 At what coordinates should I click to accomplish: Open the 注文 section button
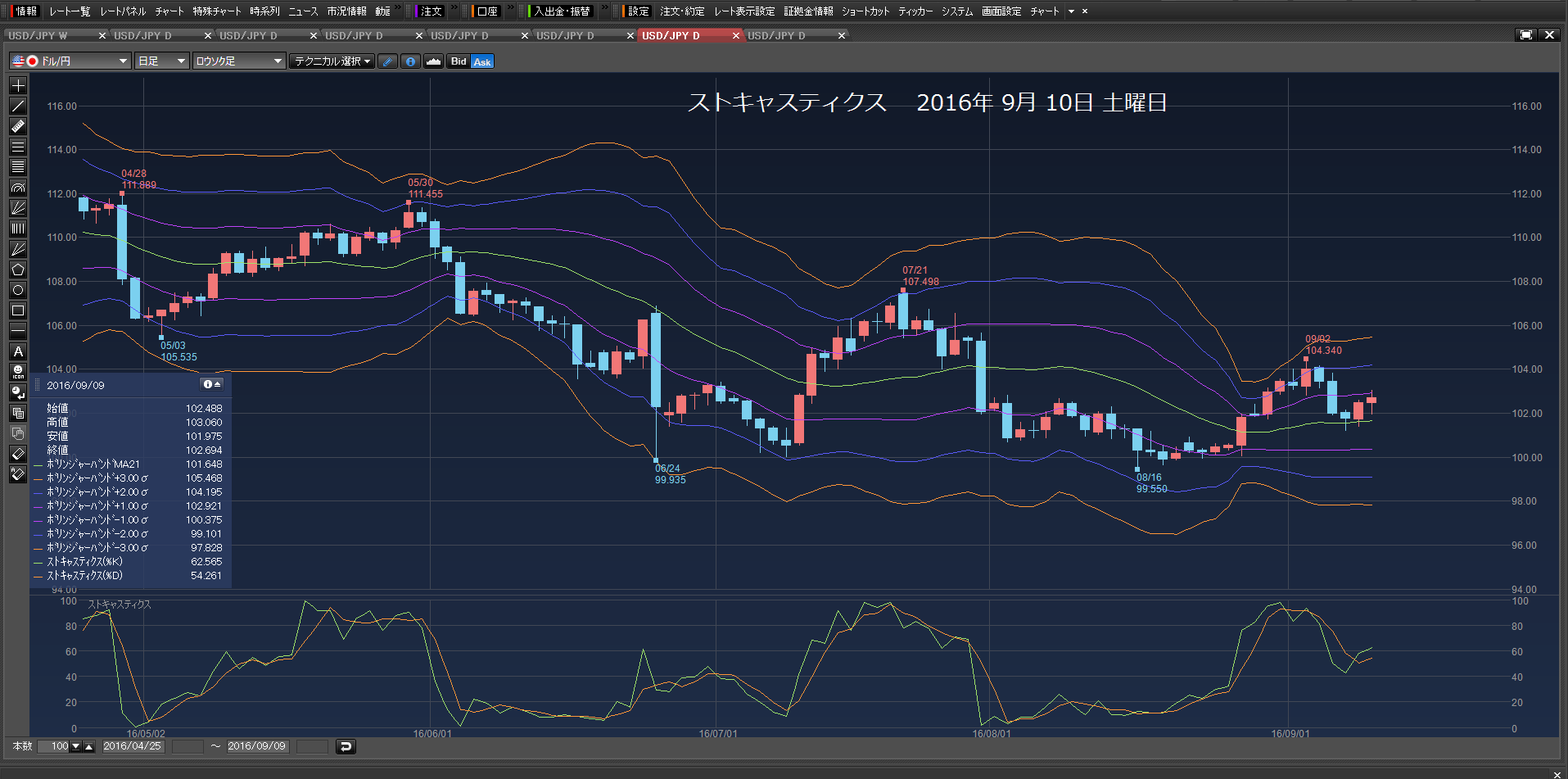pyautogui.click(x=431, y=11)
